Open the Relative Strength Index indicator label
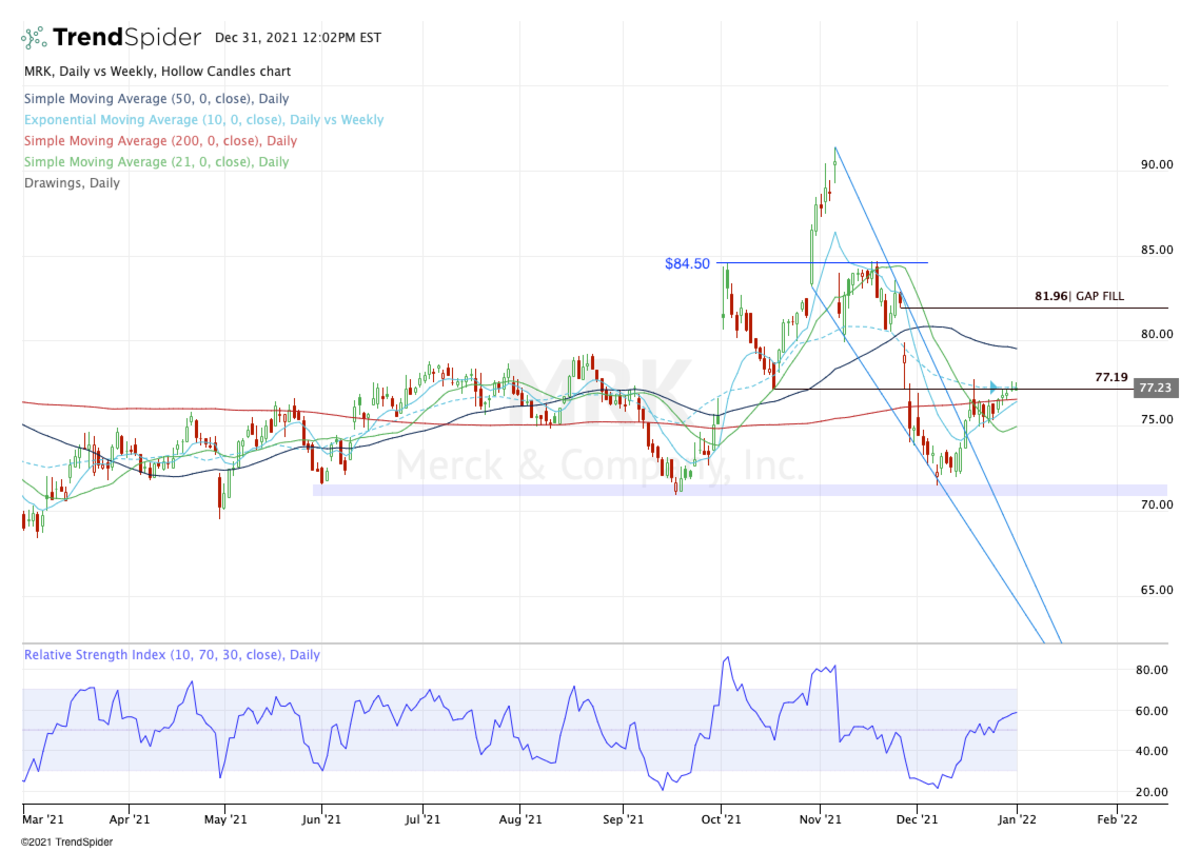The width and height of the screenshot is (1200, 852). tap(171, 655)
